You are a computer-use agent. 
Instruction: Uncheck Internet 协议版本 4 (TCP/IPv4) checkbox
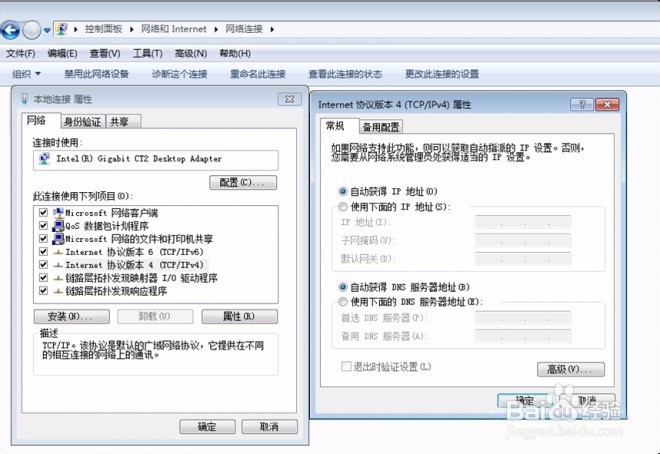(x=43, y=265)
